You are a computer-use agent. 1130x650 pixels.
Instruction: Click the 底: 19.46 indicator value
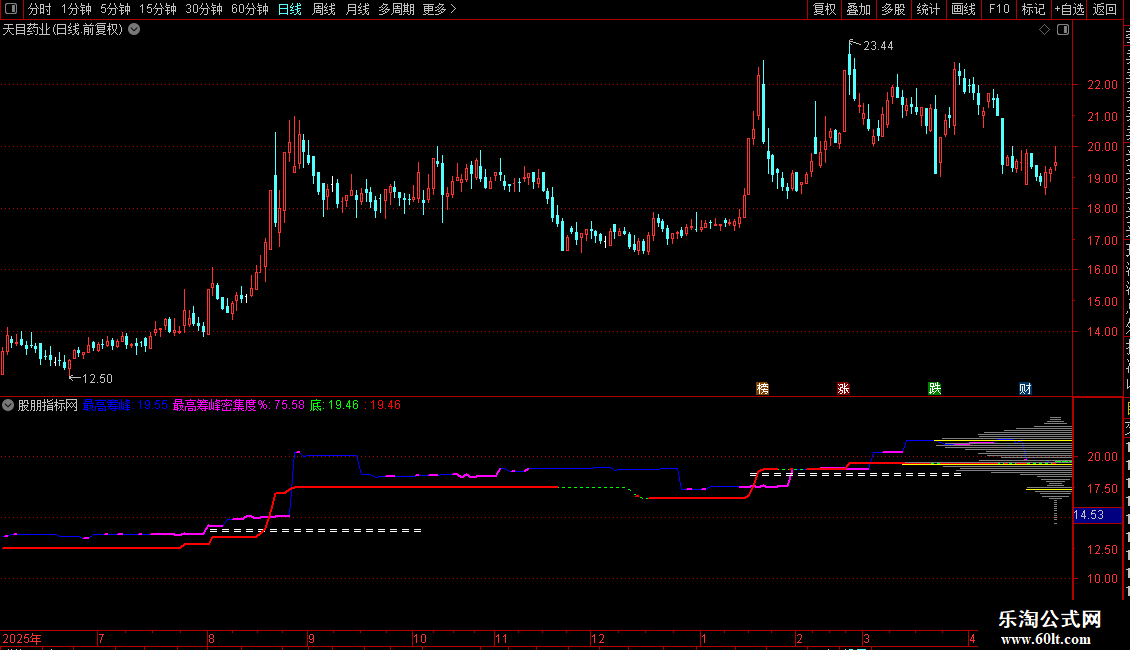coord(334,405)
